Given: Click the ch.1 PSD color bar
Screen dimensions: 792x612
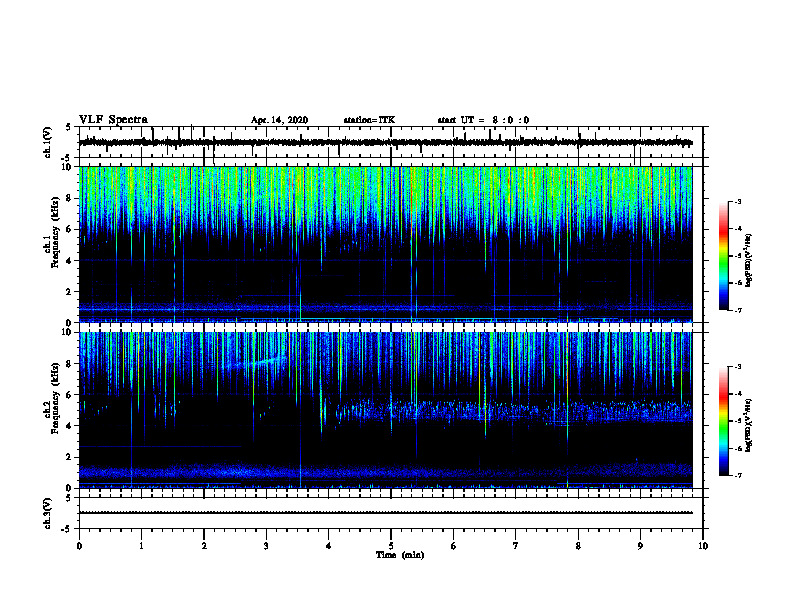Looking at the screenshot, I should point(723,256).
